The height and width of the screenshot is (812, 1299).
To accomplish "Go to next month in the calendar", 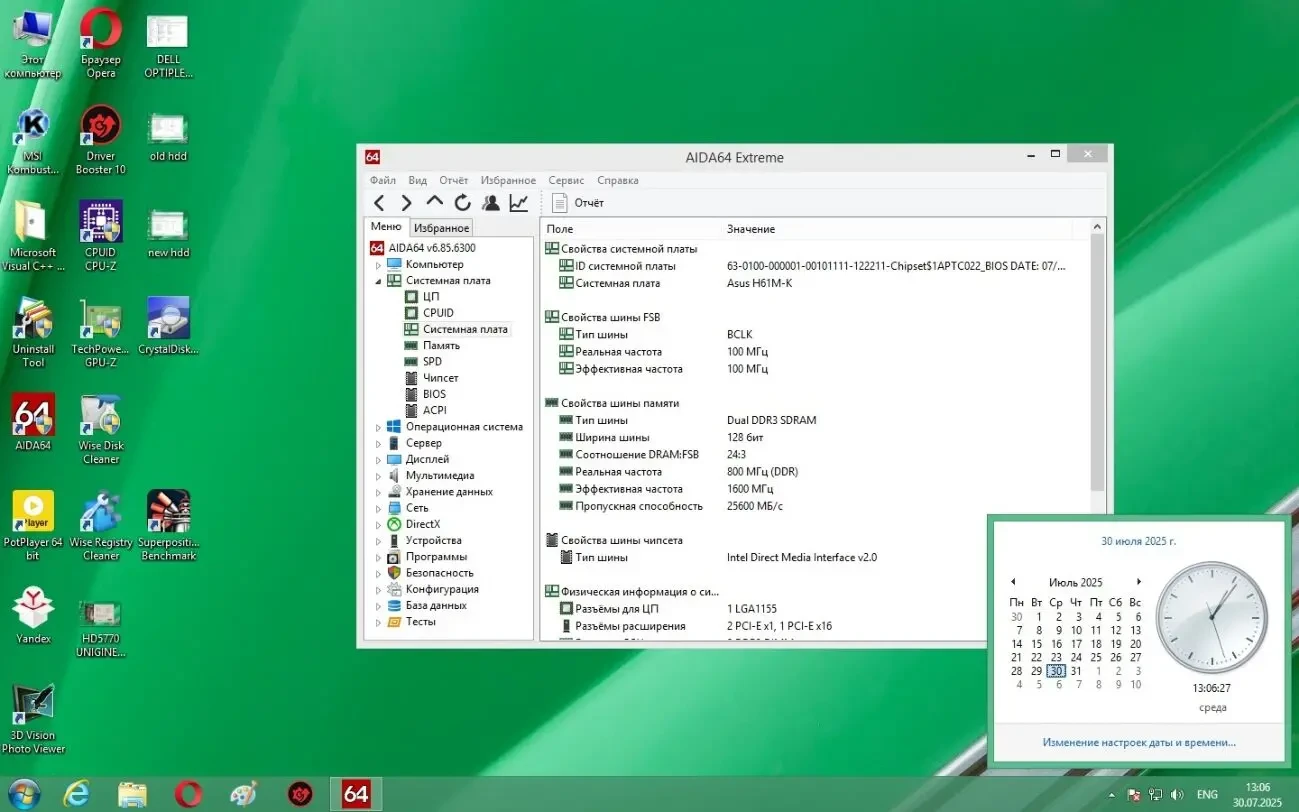I will (1138, 582).
